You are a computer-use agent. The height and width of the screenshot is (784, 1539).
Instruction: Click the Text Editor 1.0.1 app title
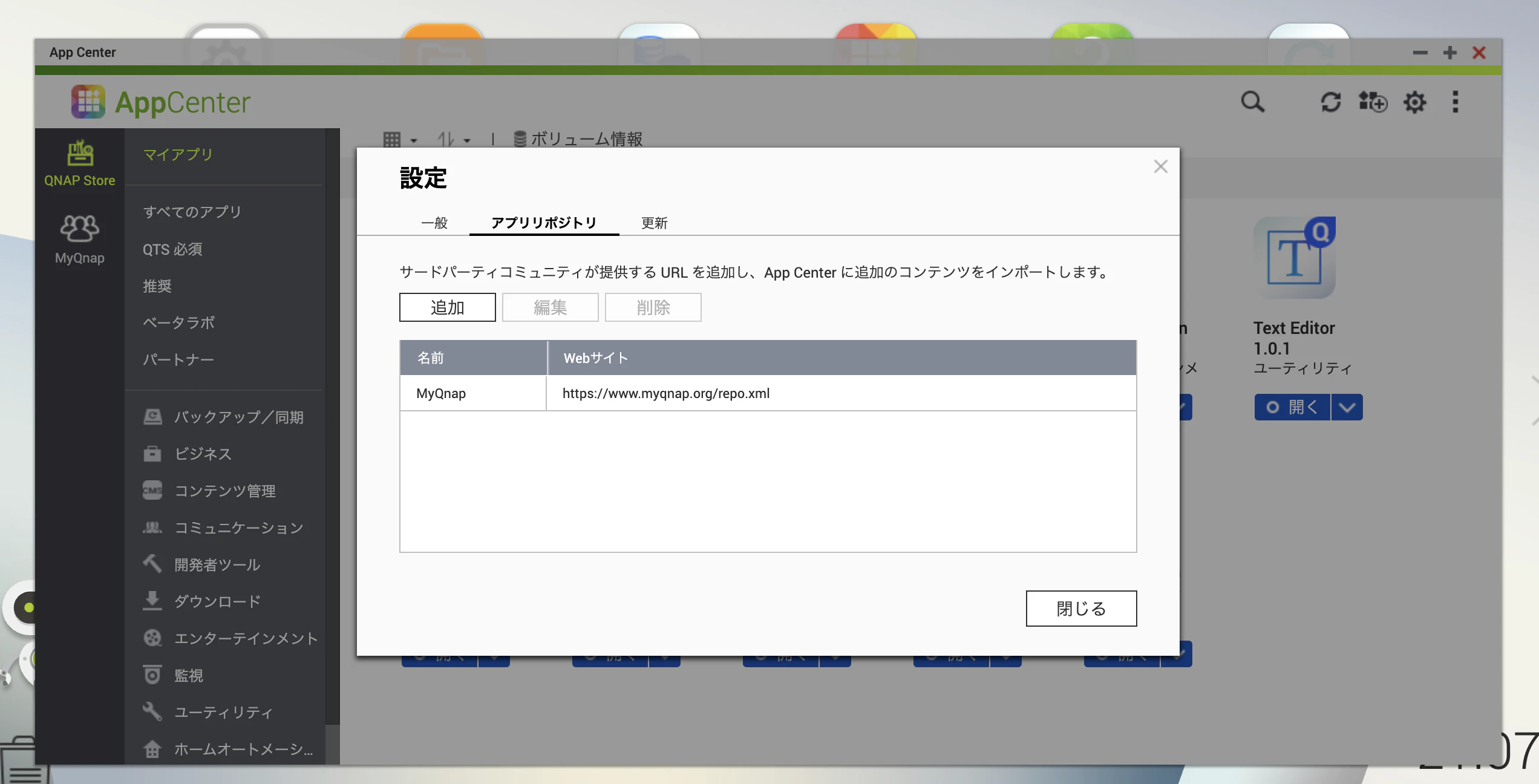click(1294, 338)
